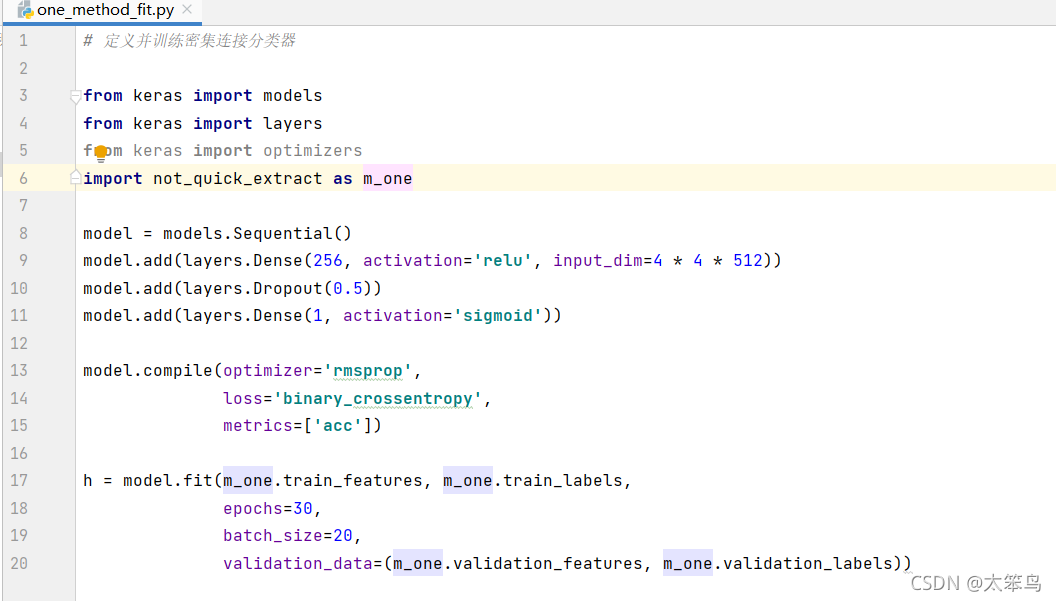Click line number 20 in gutter
The height and width of the screenshot is (601, 1056).
[19, 563]
